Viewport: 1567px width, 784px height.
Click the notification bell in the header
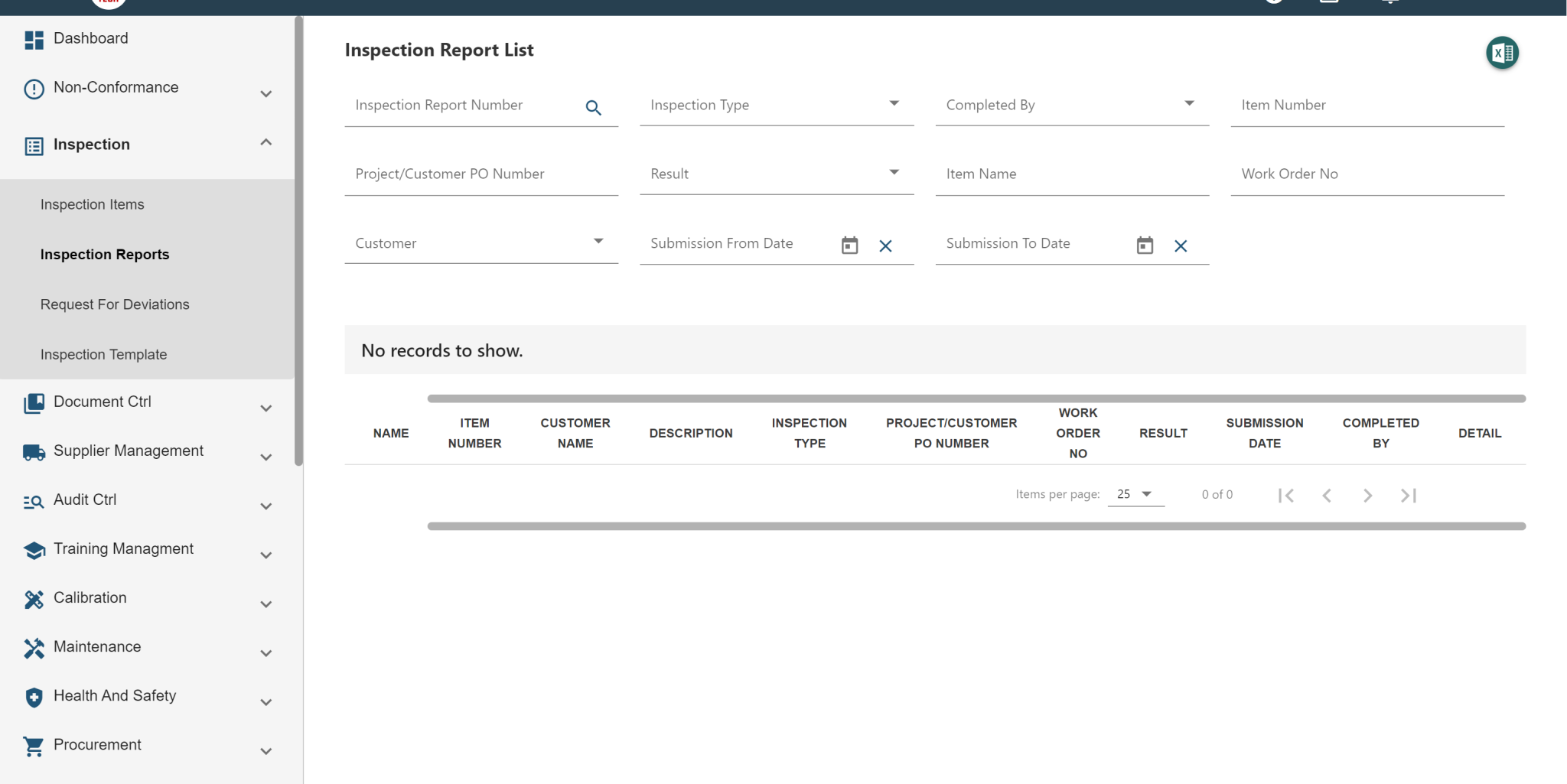(1389, 2)
